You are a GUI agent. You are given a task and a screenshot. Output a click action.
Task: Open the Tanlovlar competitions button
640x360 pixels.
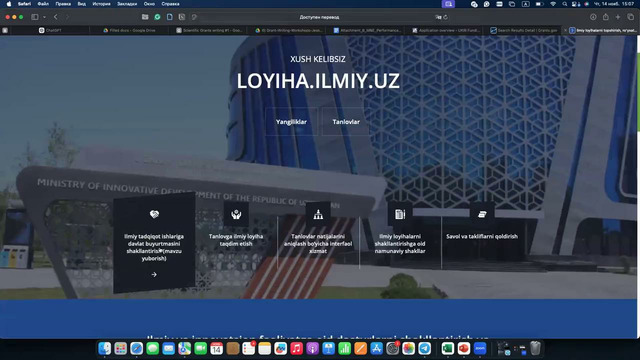point(346,122)
